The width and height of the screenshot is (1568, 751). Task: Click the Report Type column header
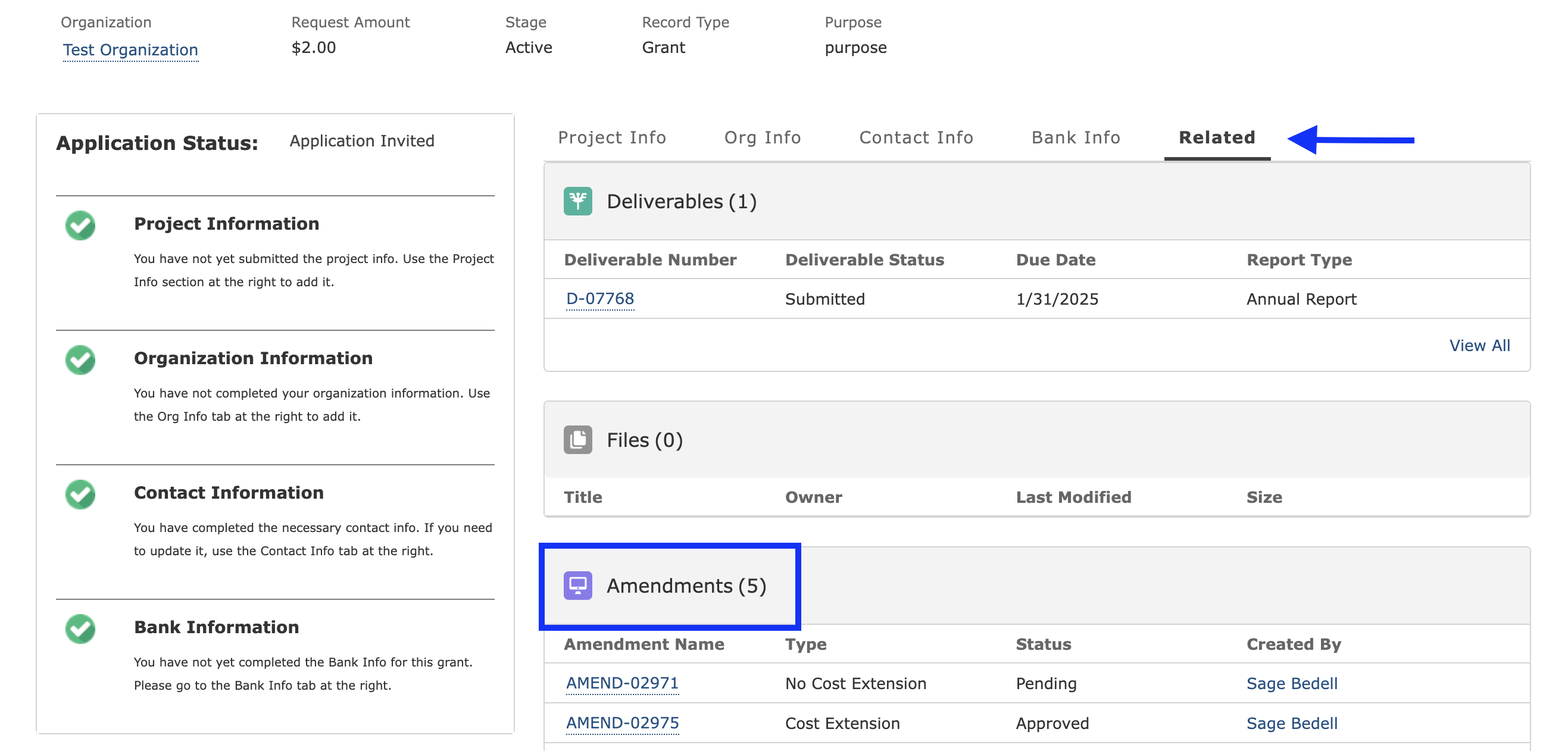(1299, 260)
